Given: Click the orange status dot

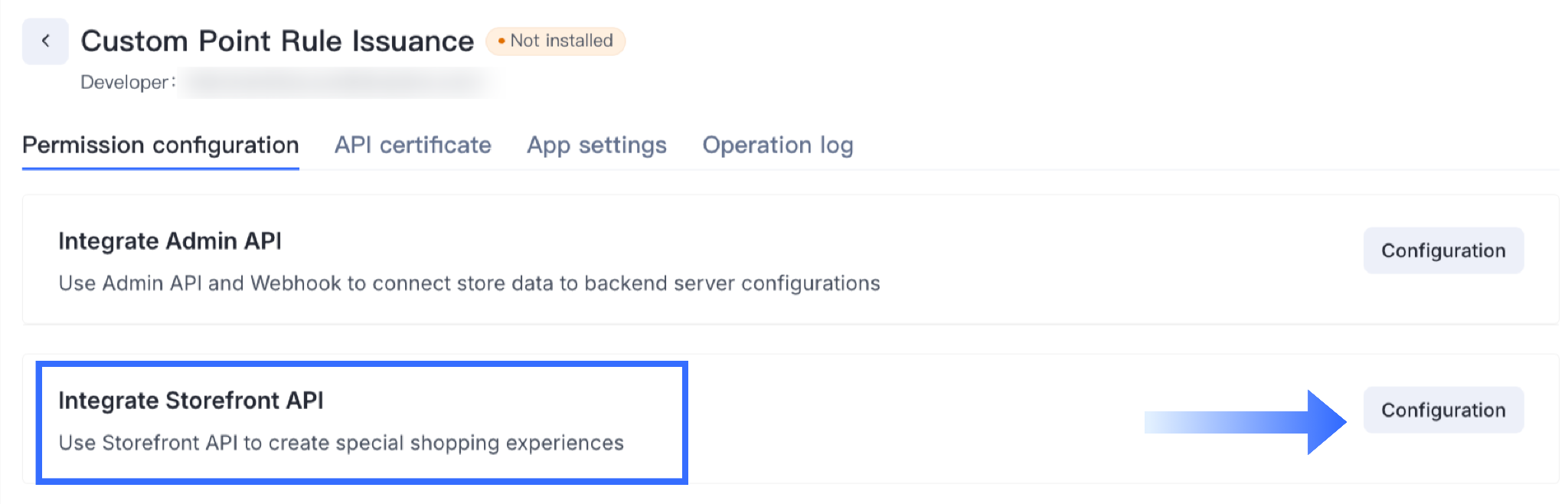Looking at the screenshot, I should point(501,41).
